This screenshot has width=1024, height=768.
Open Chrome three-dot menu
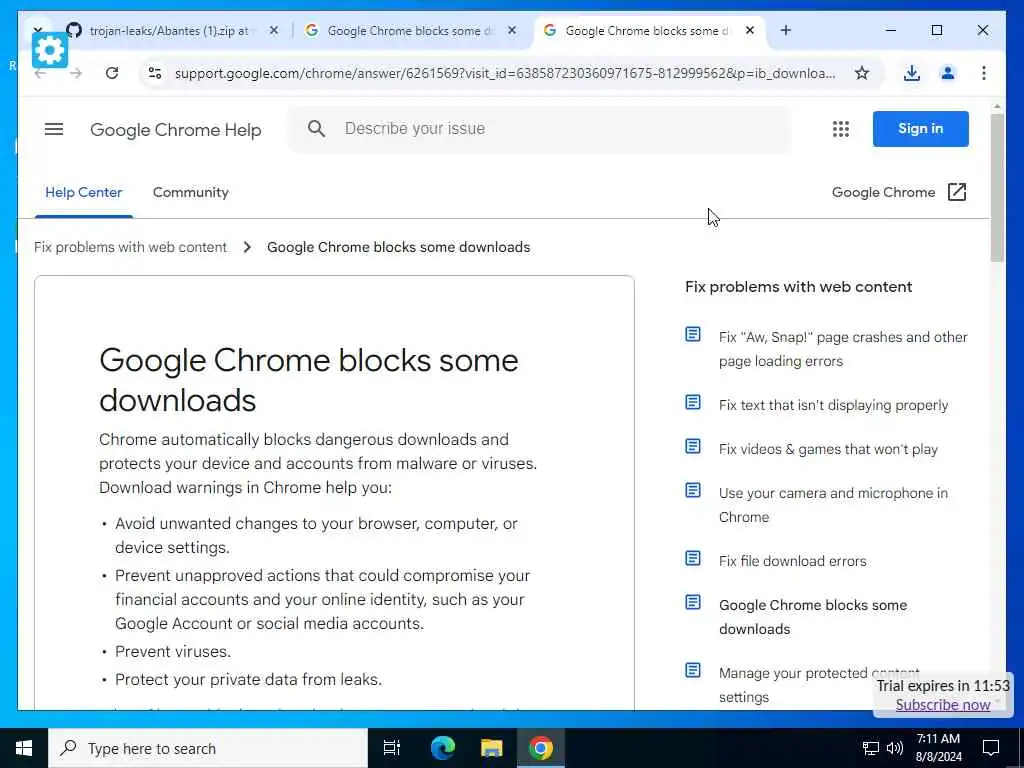(x=984, y=72)
